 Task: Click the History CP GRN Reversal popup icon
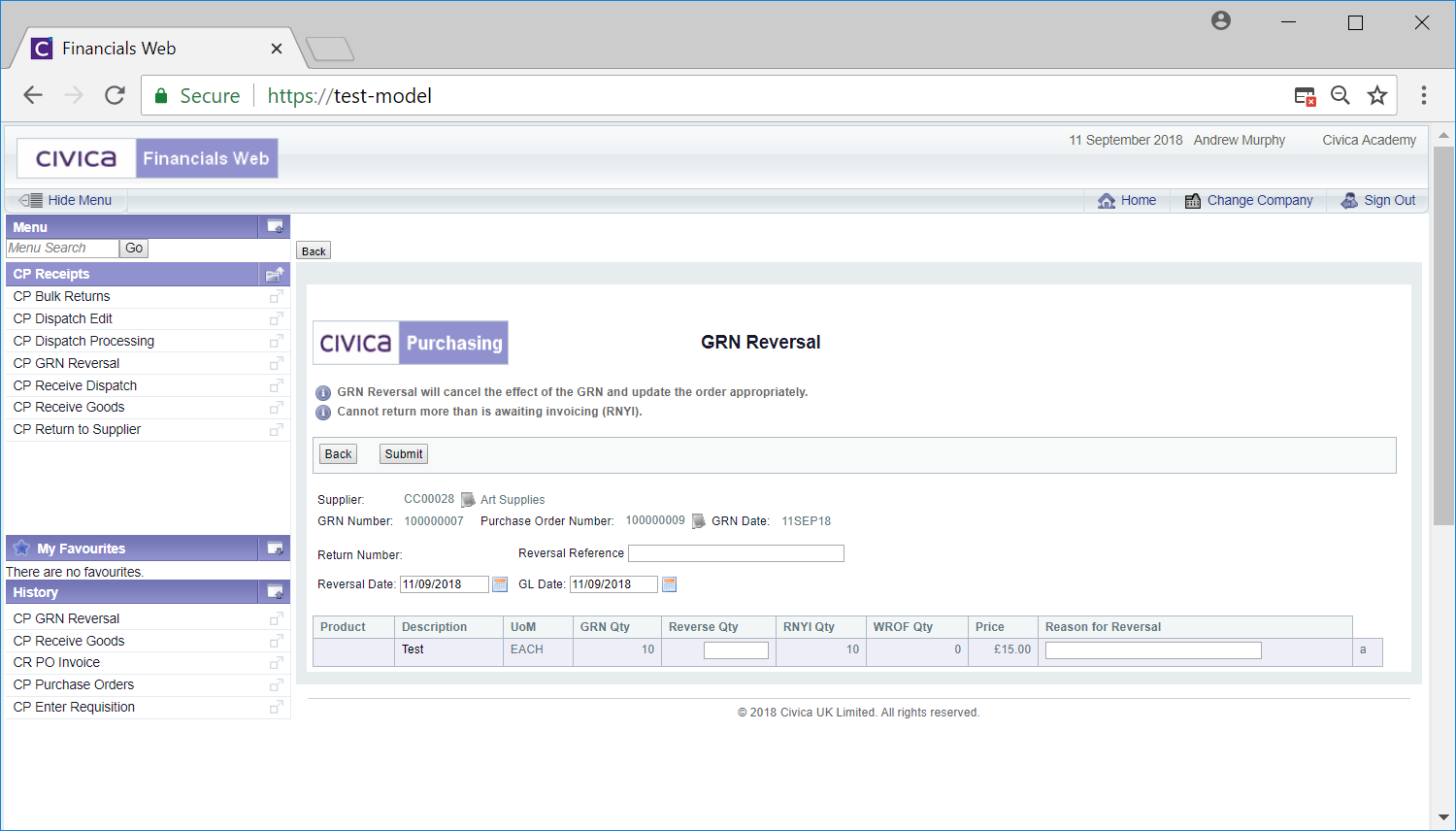click(x=277, y=618)
